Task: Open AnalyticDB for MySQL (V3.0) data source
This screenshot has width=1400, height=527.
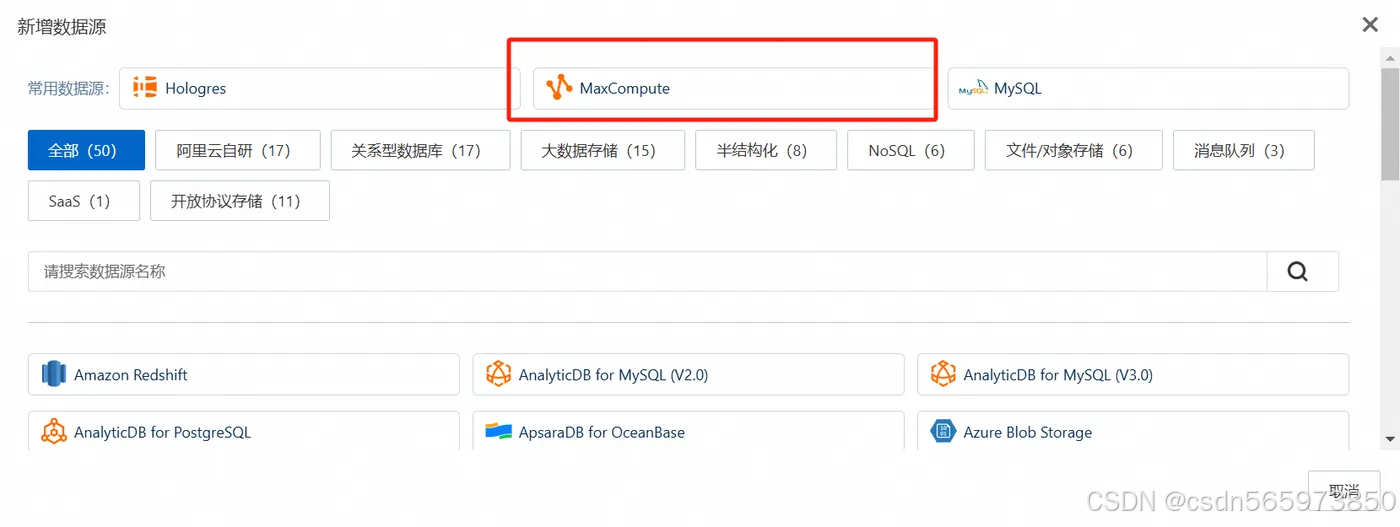Action: click(x=1133, y=375)
